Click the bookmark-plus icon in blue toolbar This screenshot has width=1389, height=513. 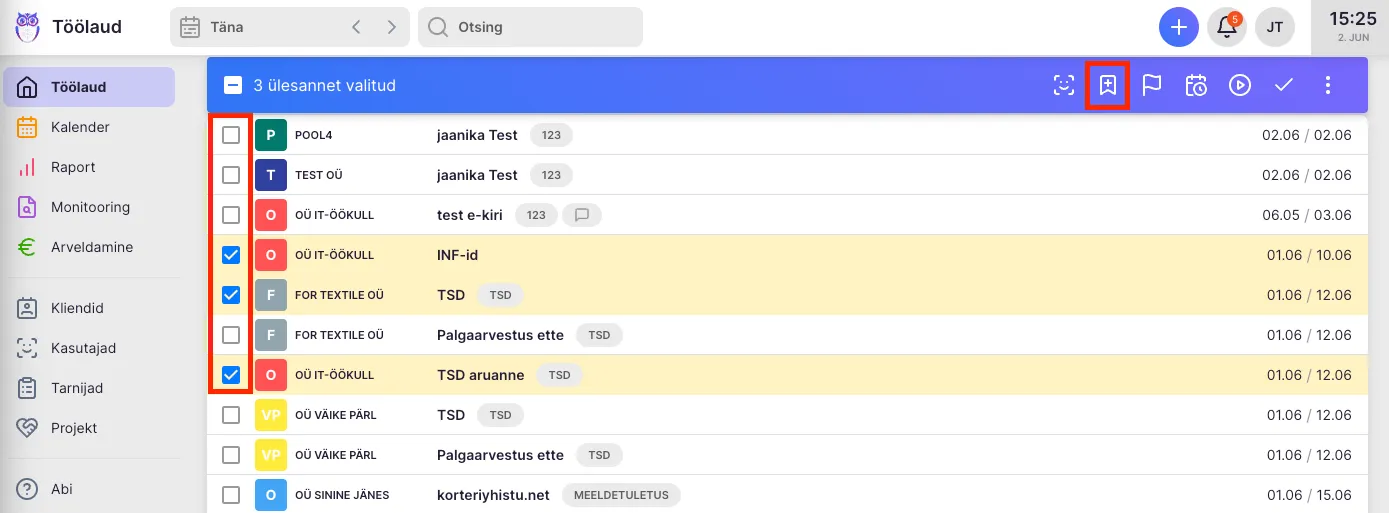click(1108, 86)
